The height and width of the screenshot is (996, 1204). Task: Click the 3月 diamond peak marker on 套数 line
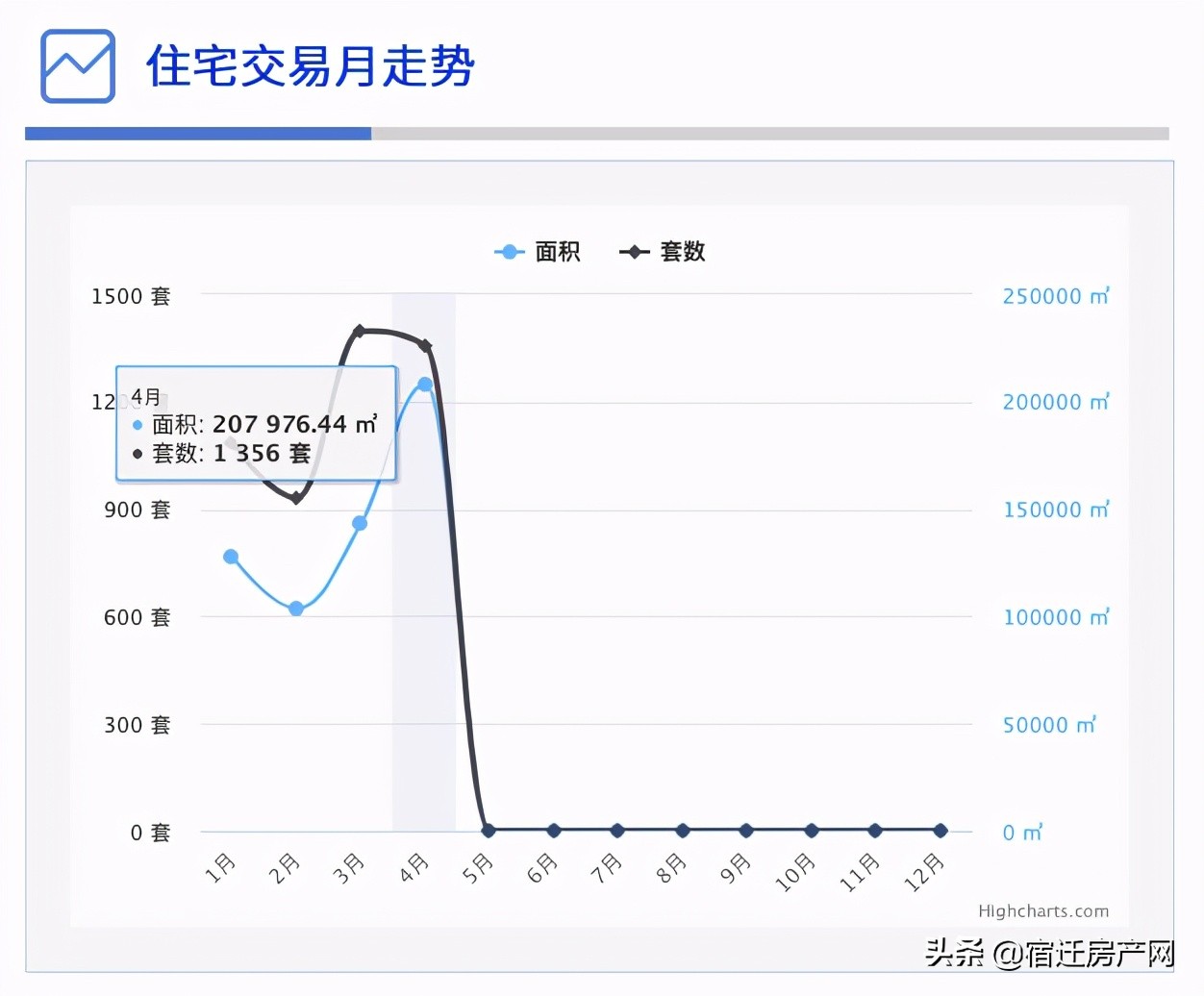(359, 331)
